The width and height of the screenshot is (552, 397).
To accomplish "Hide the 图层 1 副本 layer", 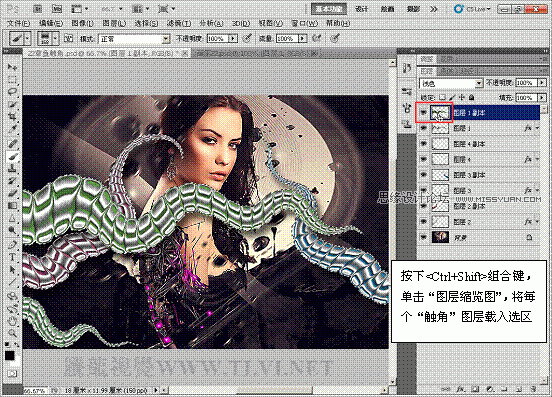I will tap(424, 113).
